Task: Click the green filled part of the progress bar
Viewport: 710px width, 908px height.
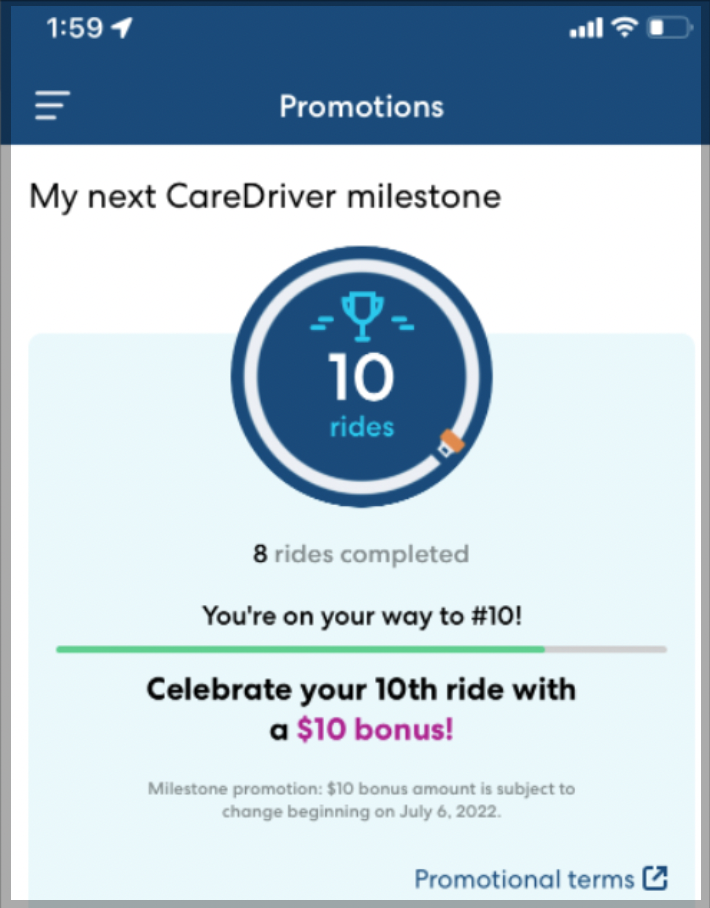Action: (300, 649)
